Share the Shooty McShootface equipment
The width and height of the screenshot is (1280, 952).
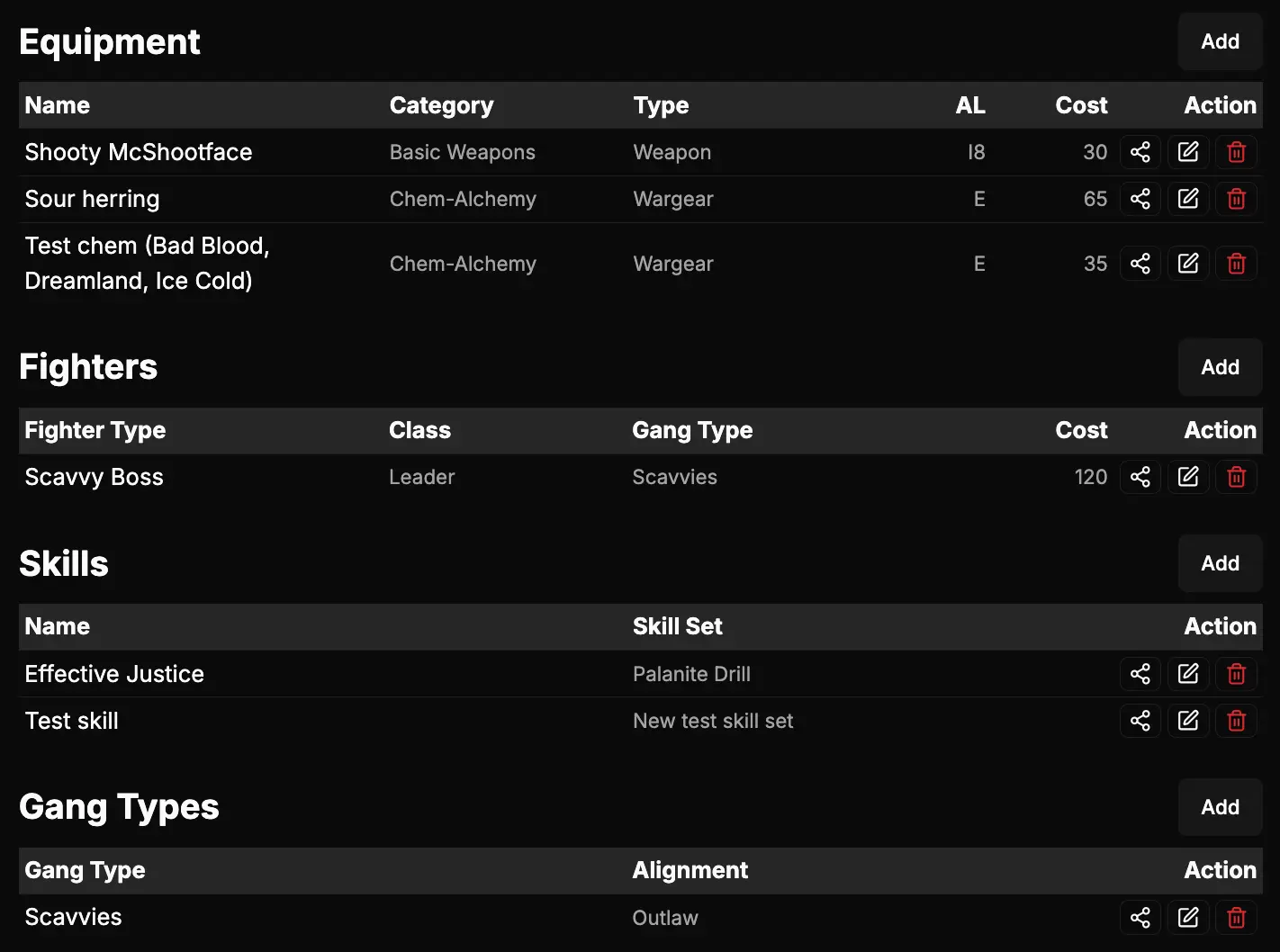(x=1140, y=152)
